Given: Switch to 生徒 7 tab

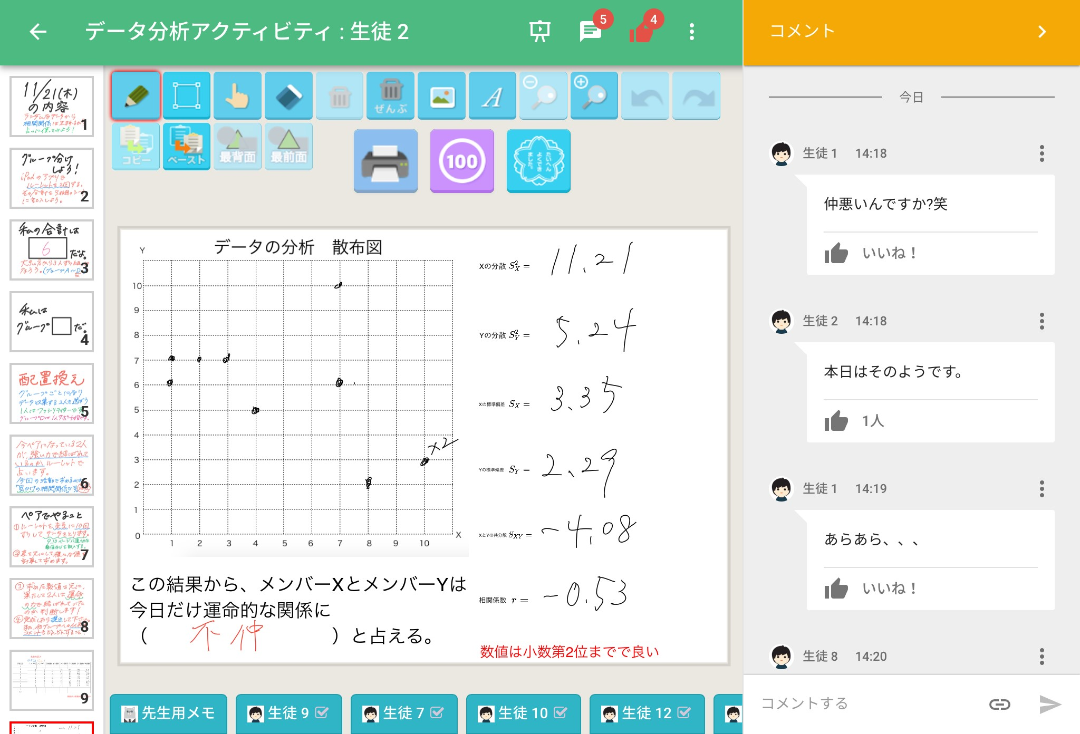Looking at the screenshot, I should coord(404,713).
